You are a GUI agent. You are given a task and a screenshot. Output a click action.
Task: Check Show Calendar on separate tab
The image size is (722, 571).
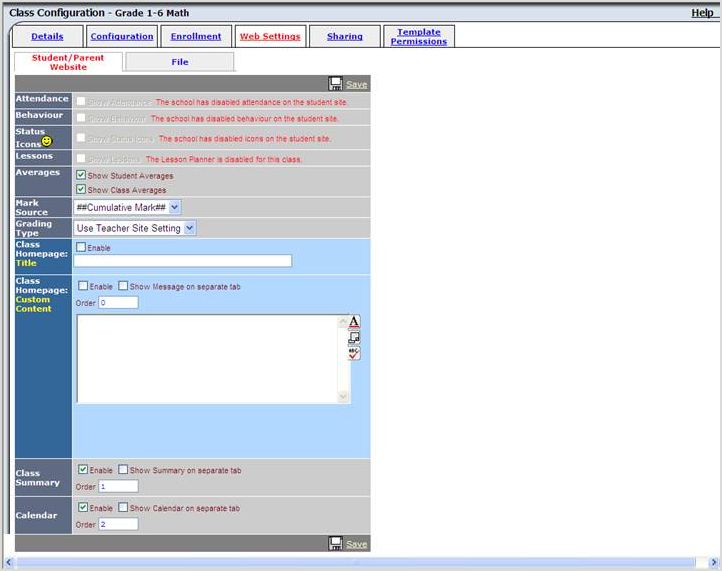pyautogui.click(x=123, y=508)
